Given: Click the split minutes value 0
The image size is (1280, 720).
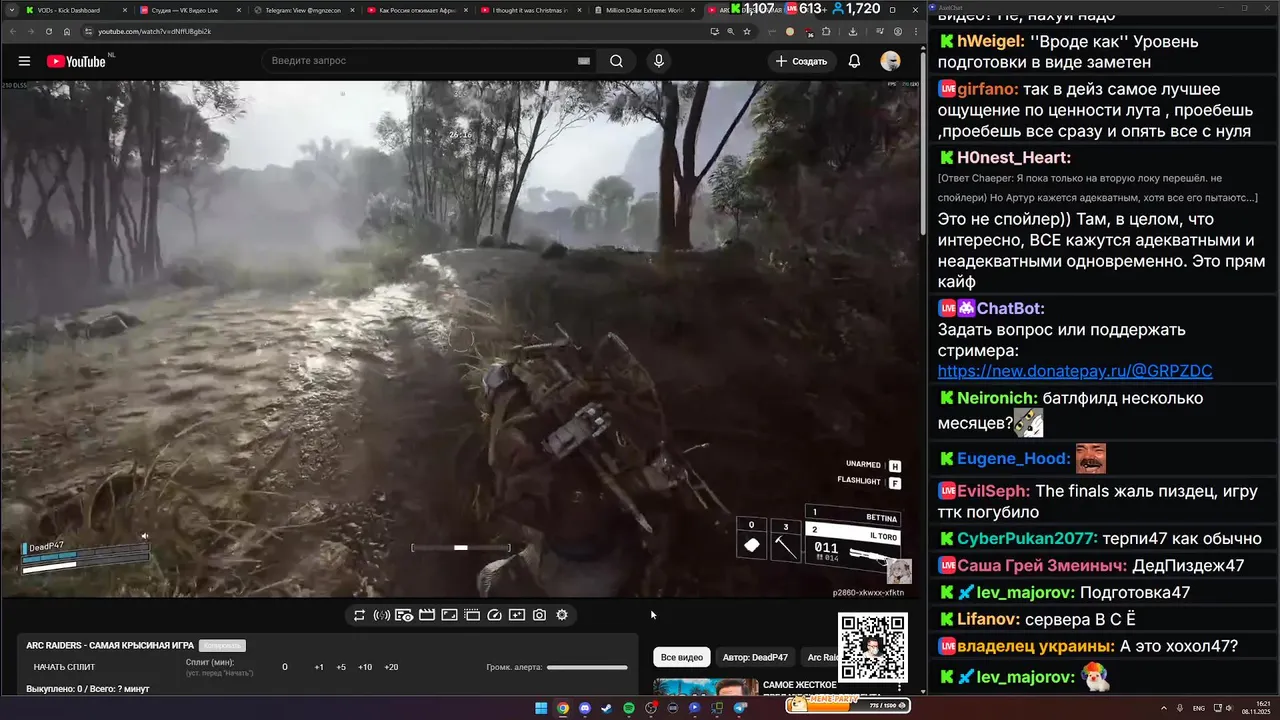Looking at the screenshot, I should tap(285, 667).
